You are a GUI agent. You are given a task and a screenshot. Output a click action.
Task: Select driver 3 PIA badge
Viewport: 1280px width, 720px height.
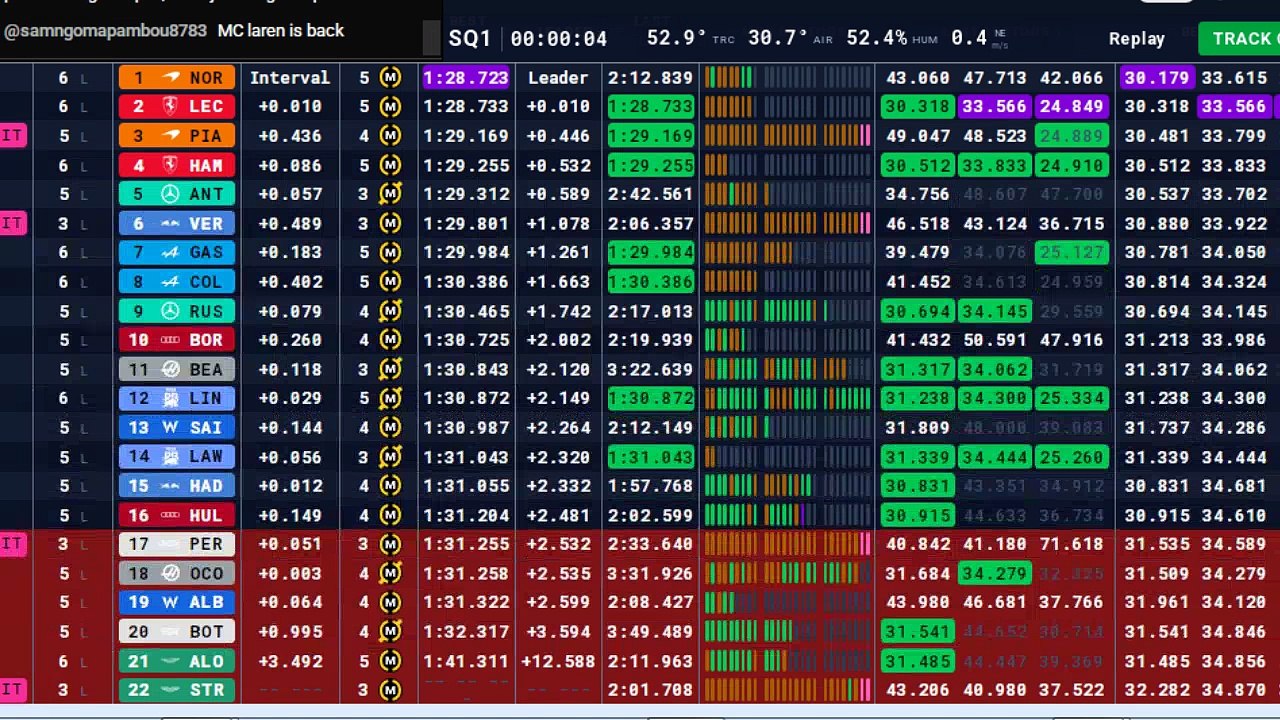pos(177,135)
